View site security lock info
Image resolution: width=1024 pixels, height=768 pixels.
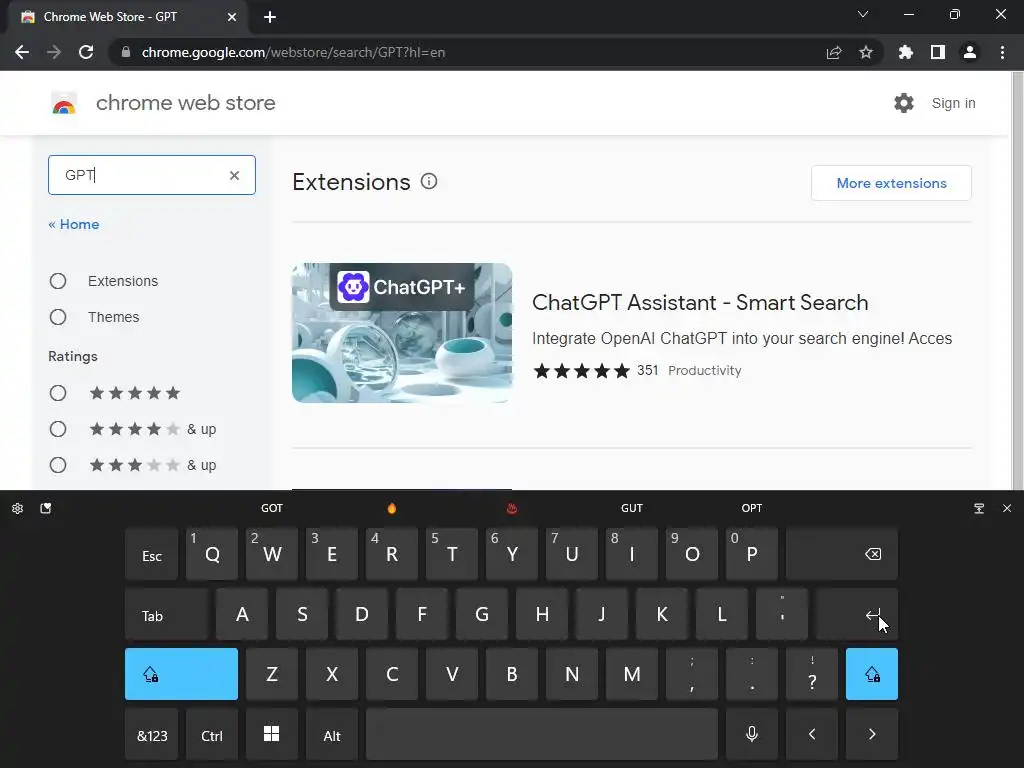coord(126,52)
